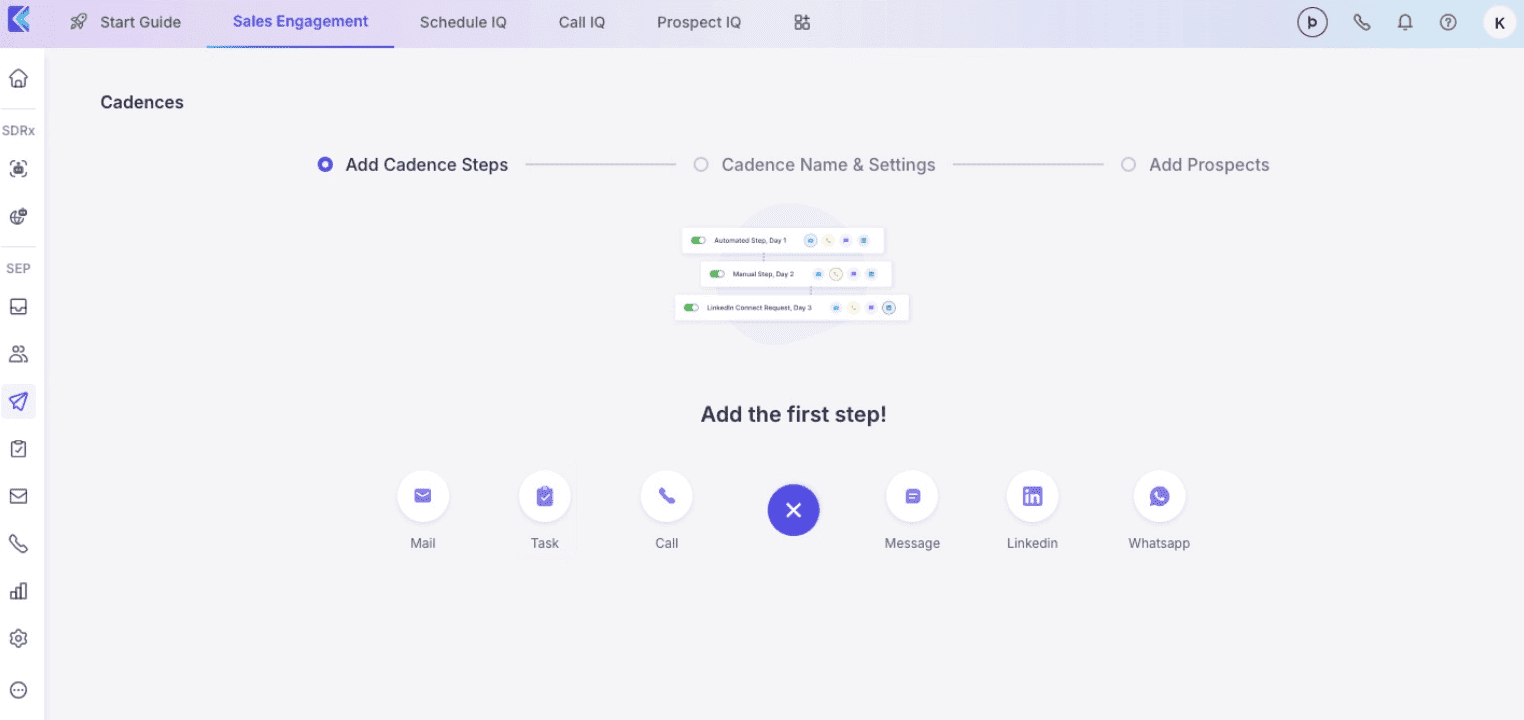Select the Add Prospects step
The width and height of the screenshot is (1524, 720).
[1127, 164]
